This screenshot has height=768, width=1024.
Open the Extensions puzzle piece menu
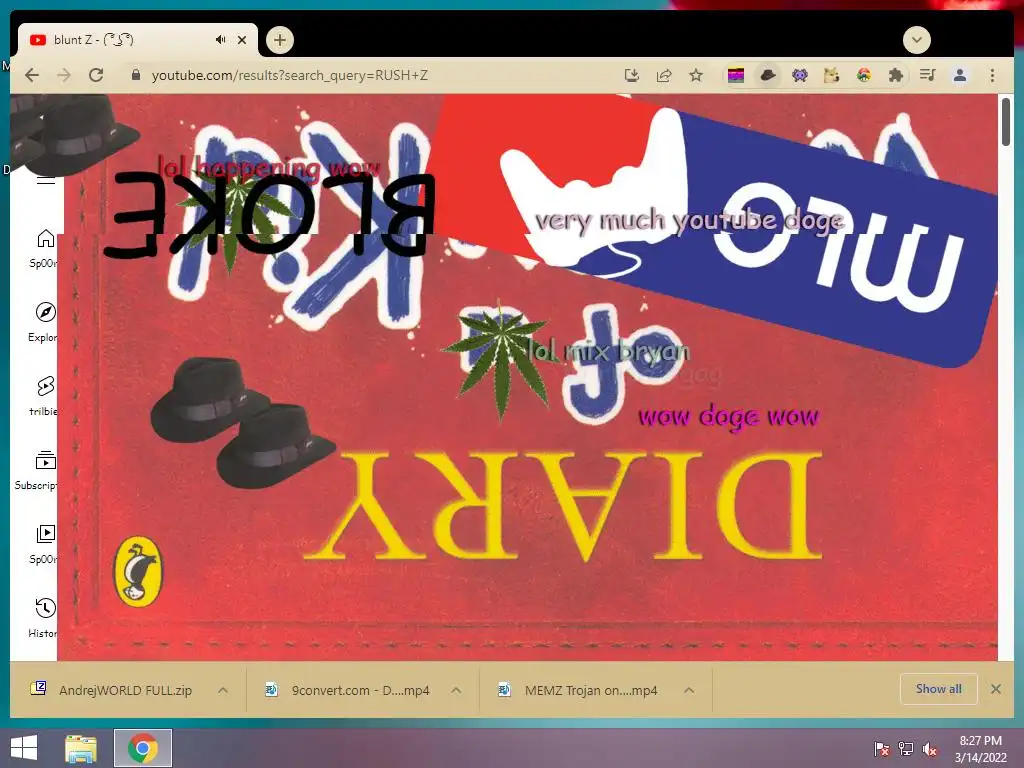[895, 75]
